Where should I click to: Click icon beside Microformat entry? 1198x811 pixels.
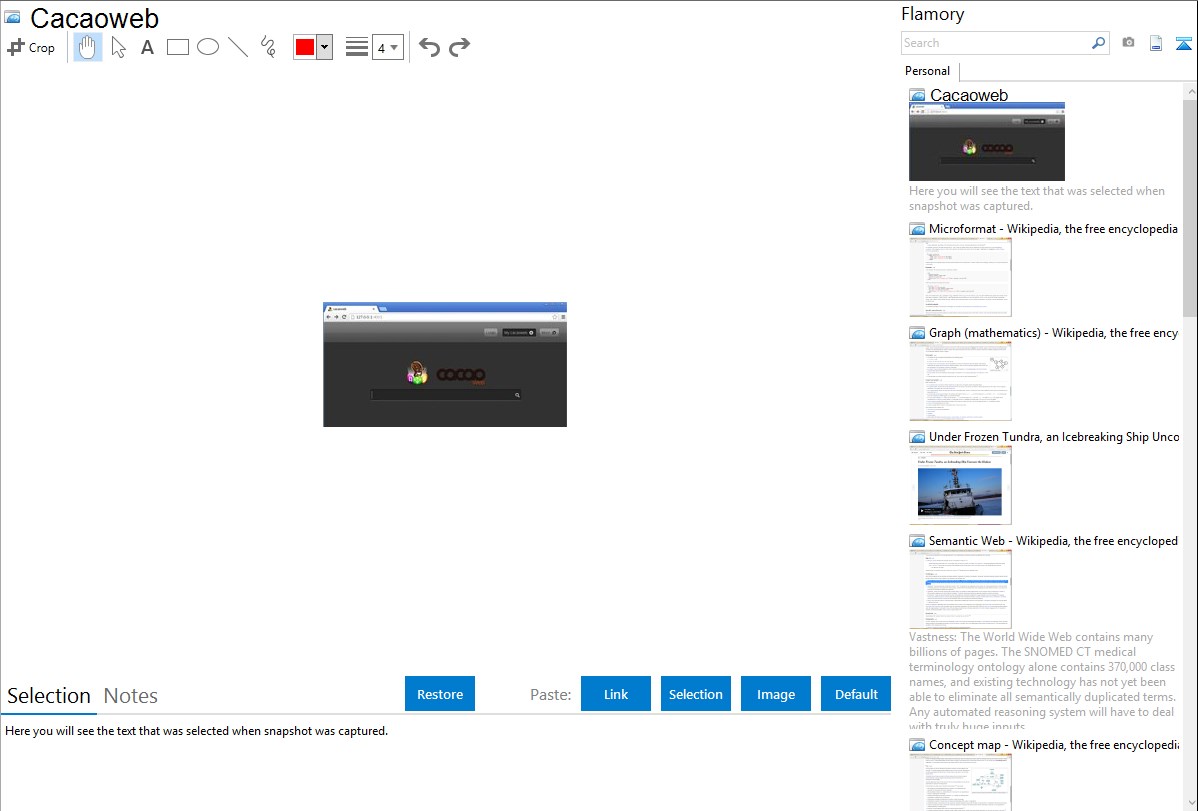(x=917, y=229)
